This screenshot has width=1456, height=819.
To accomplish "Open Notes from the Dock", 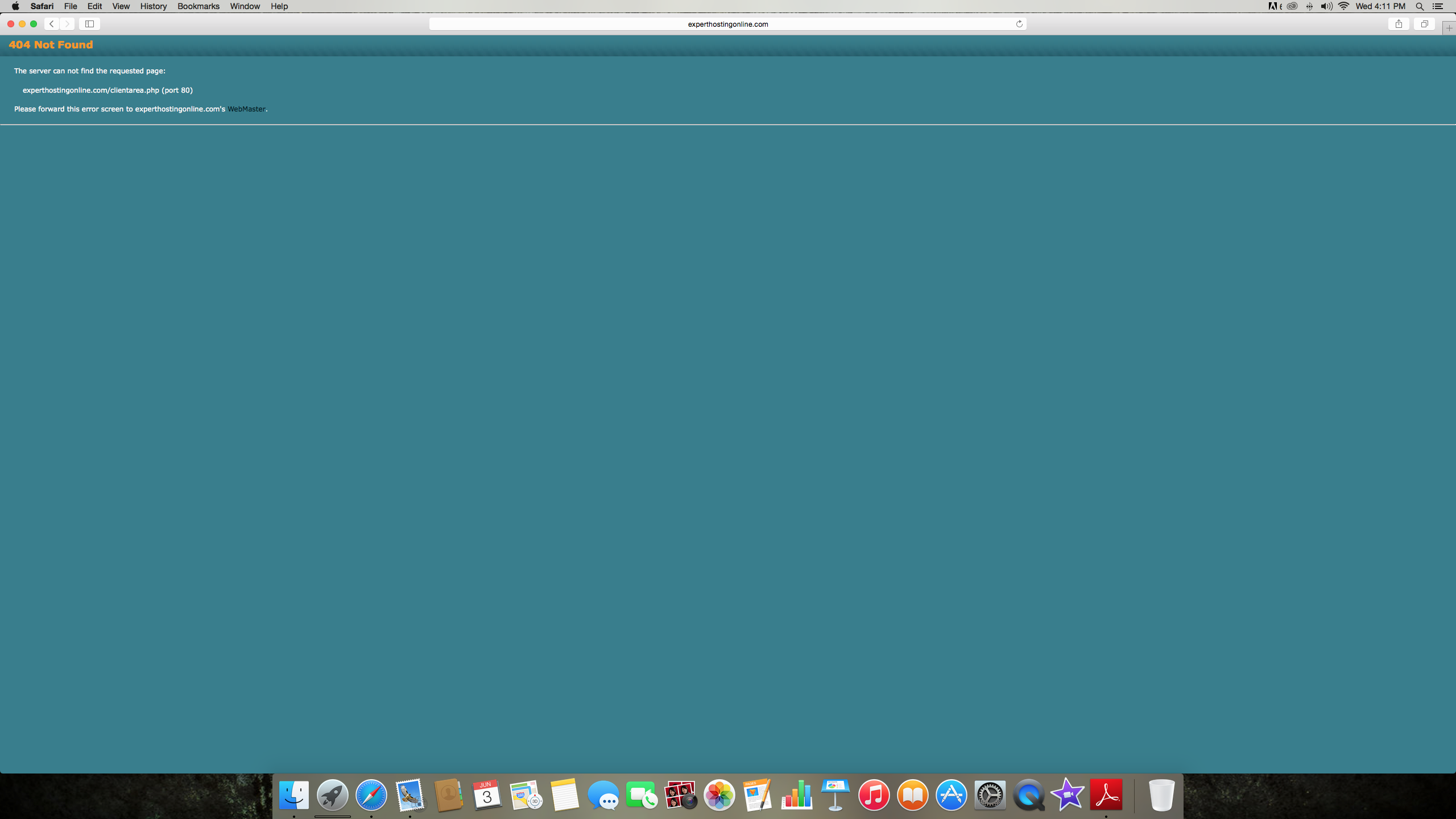I will [x=565, y=795].
